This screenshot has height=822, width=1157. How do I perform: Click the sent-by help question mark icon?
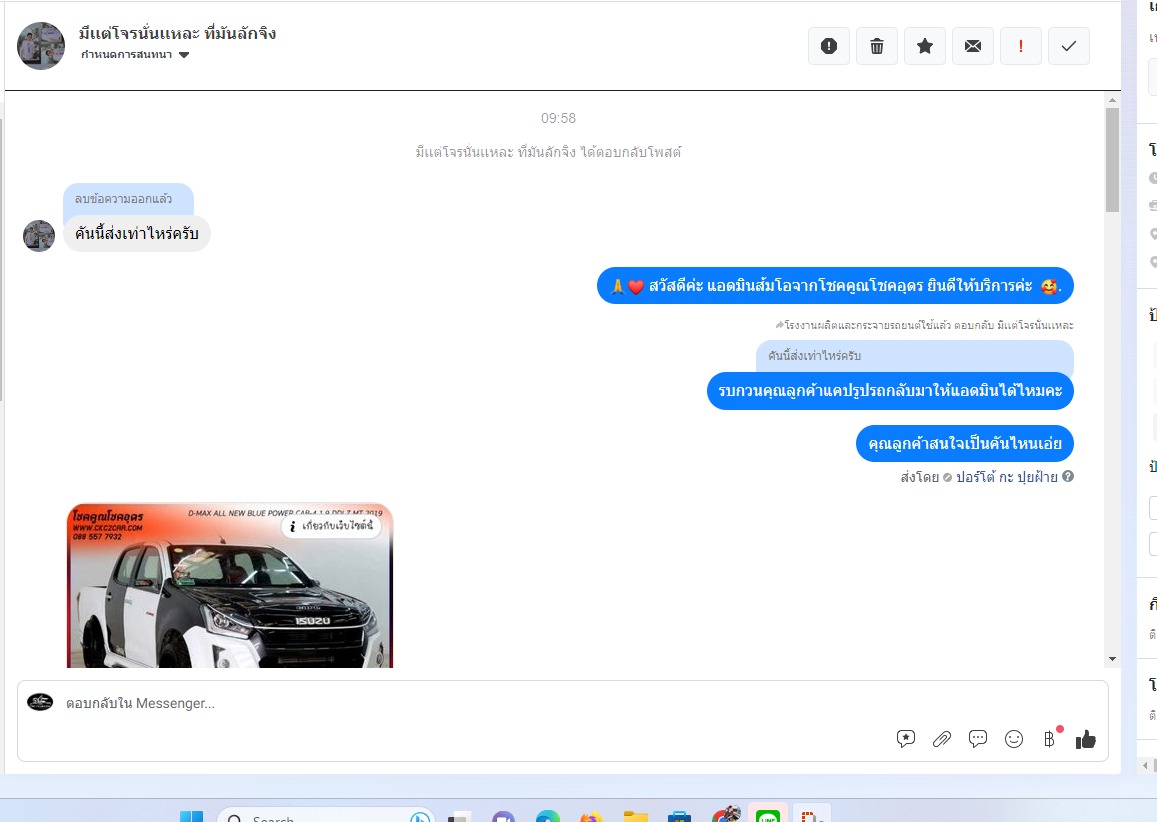tap(1068, 477)
